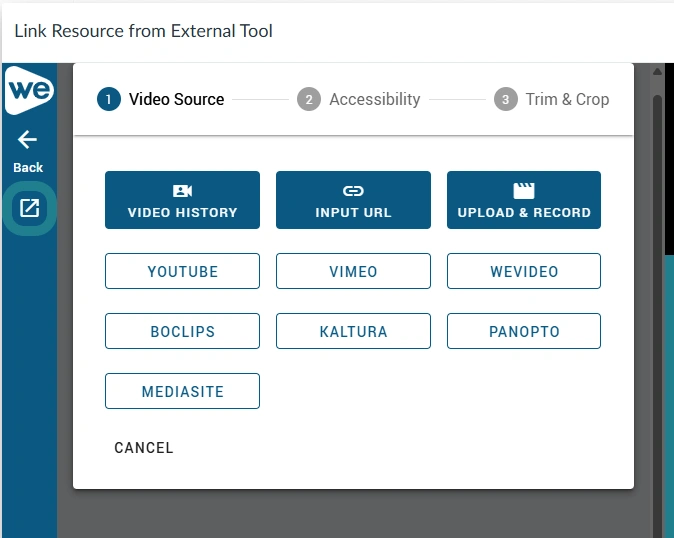Click the Input URL button
Image resolution: width=674 pixels, height=538 pixels.
353,200
